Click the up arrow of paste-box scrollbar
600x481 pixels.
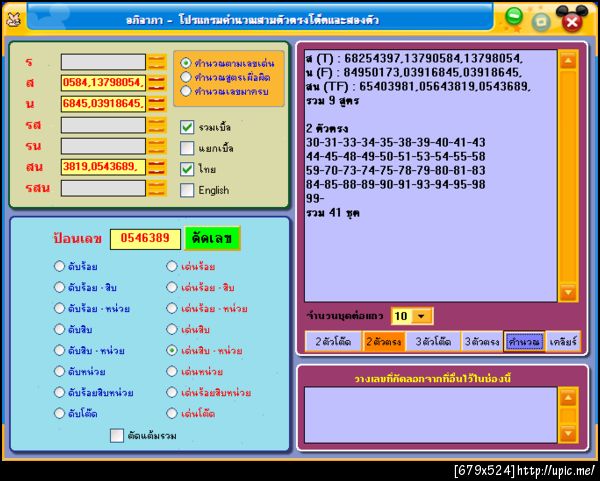pyautogui.click(x=568, y=398)
